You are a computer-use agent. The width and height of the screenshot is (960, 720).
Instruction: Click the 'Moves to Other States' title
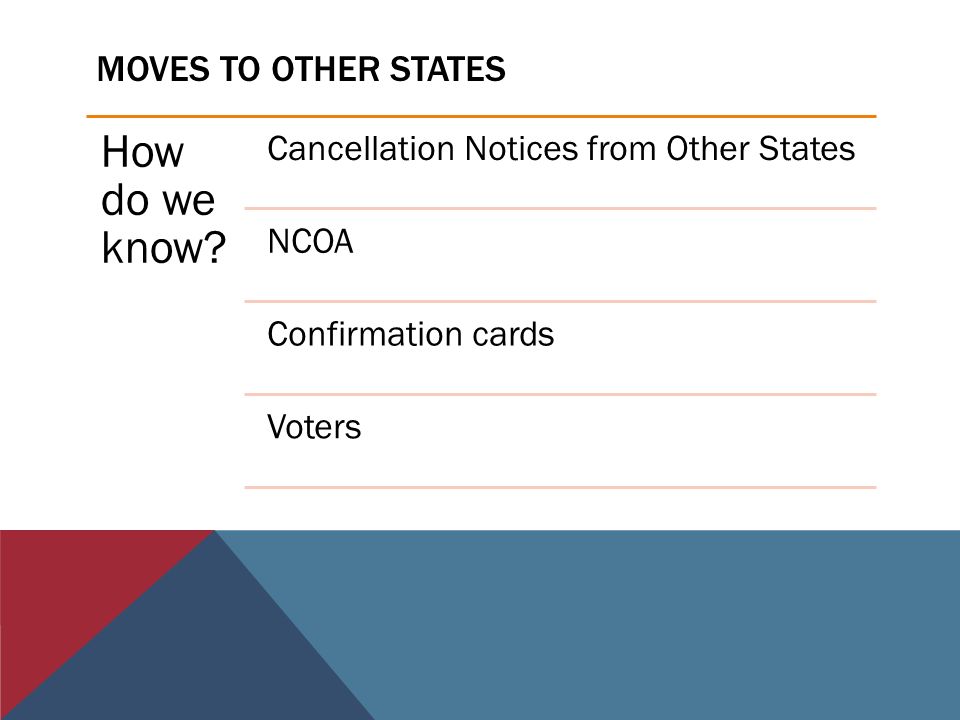pos(301,69)
